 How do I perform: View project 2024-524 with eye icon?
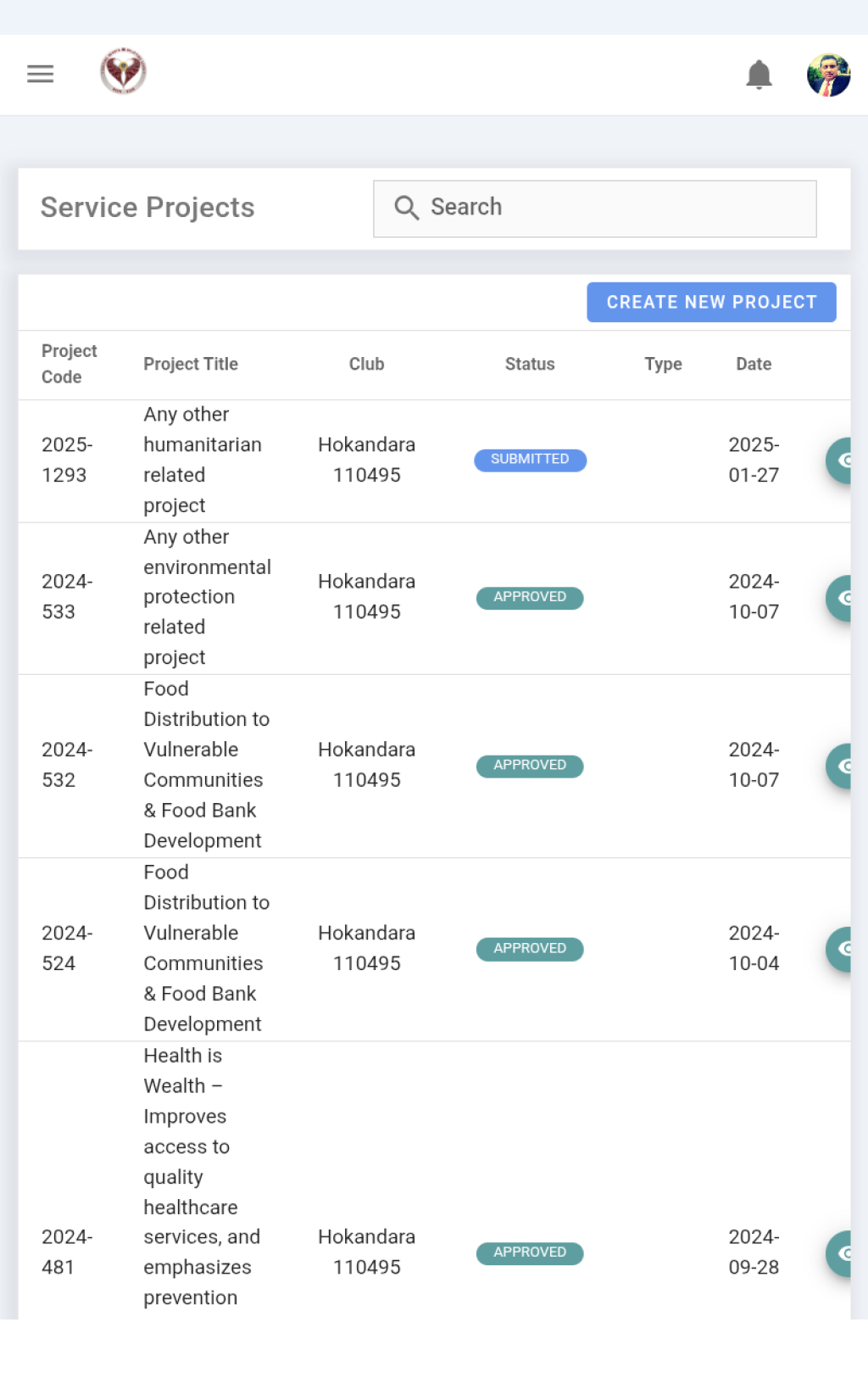(x=839, y=949)
